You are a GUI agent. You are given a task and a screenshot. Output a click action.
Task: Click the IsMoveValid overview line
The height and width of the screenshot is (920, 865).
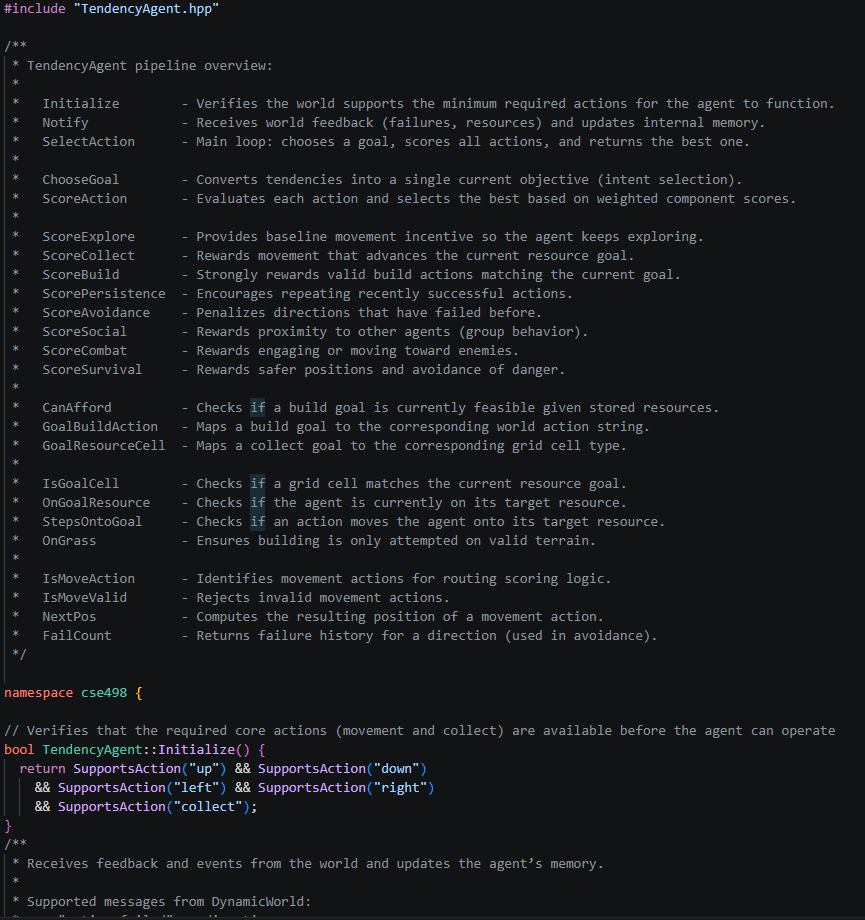(84, 597)
